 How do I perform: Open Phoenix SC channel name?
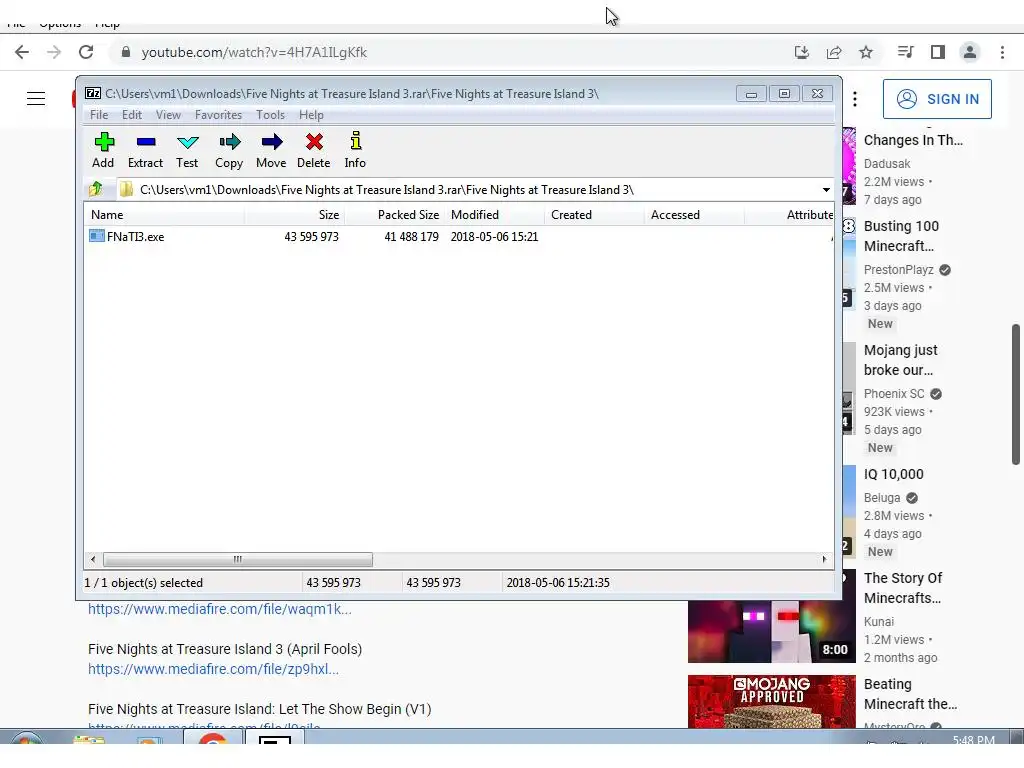(894, 394)
